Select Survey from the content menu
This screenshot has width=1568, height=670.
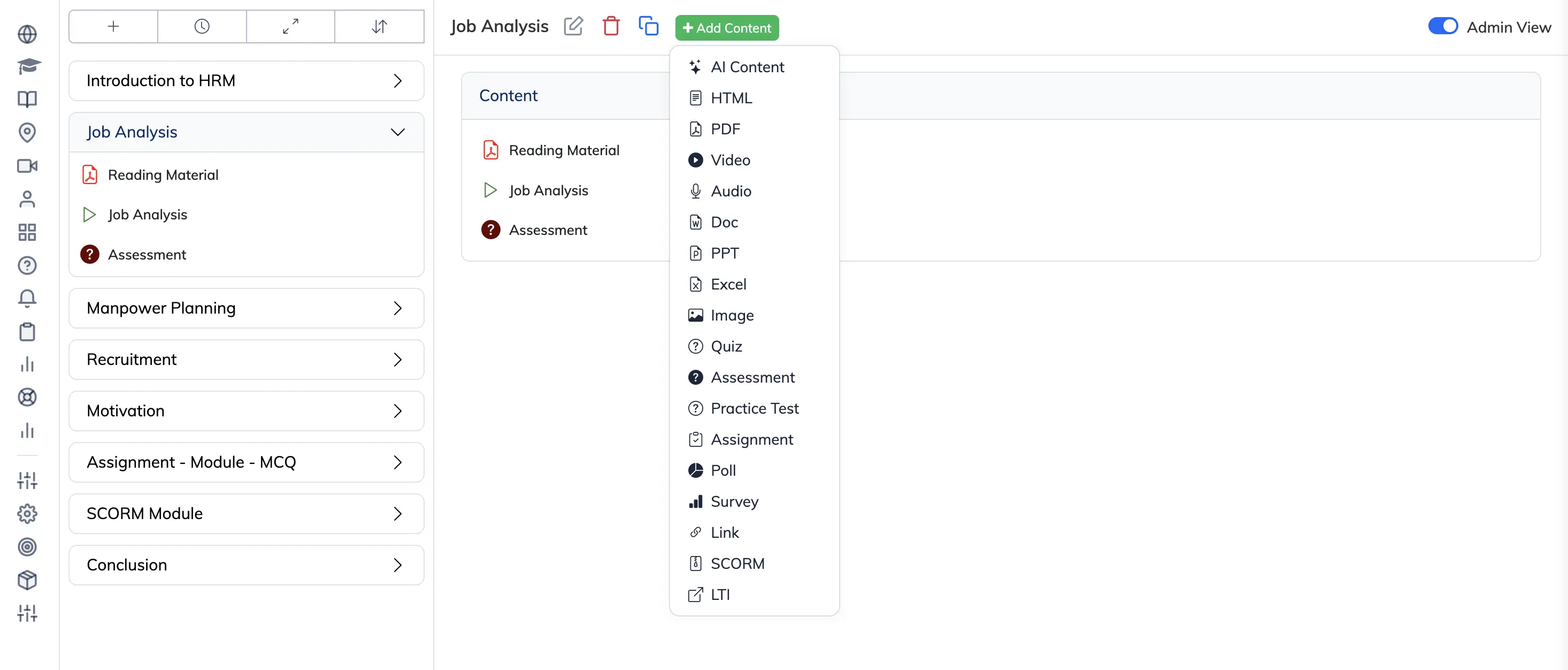pyautogui.click(x=754, y=502)
